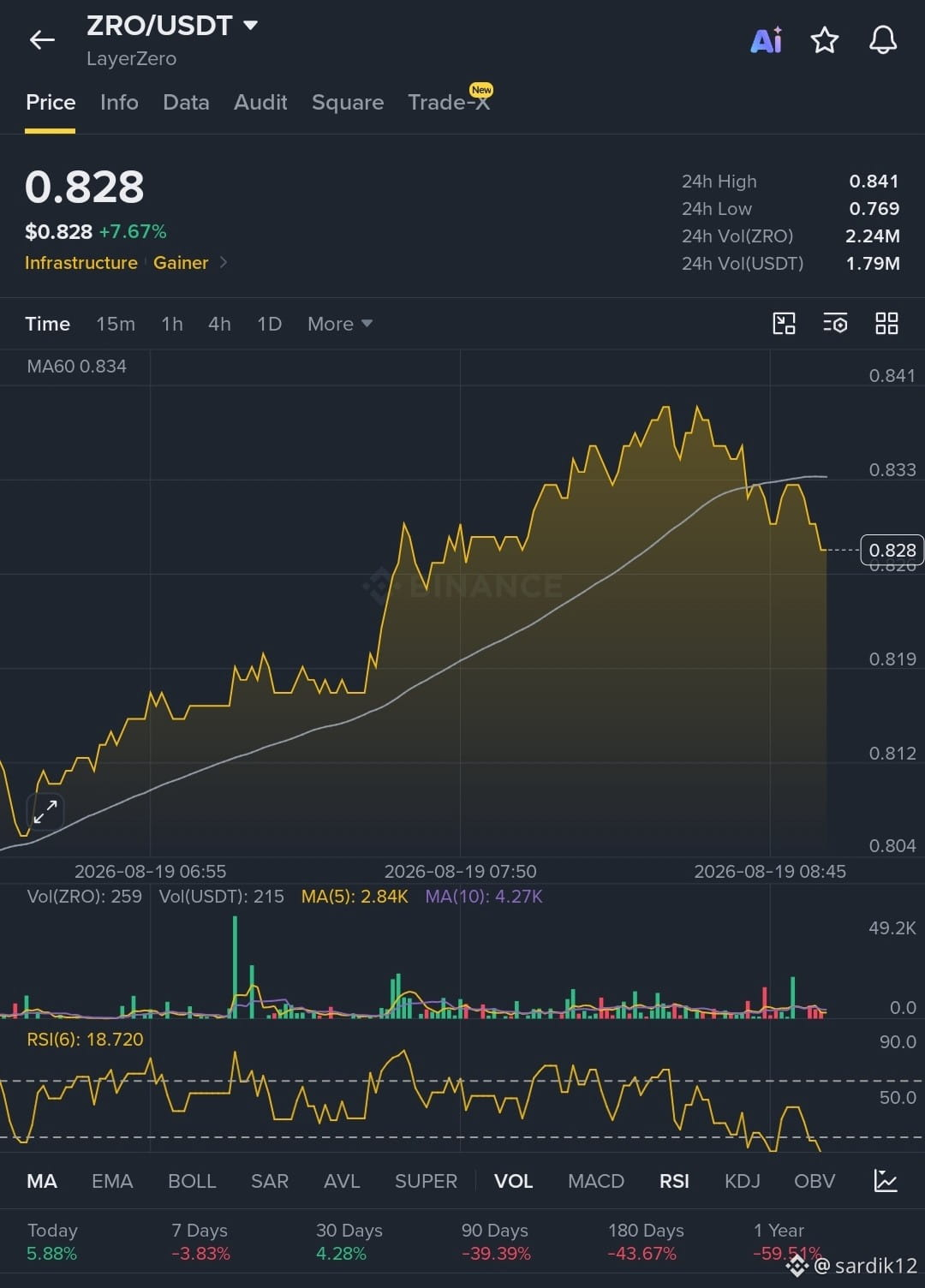Open the Data tab

186,103
